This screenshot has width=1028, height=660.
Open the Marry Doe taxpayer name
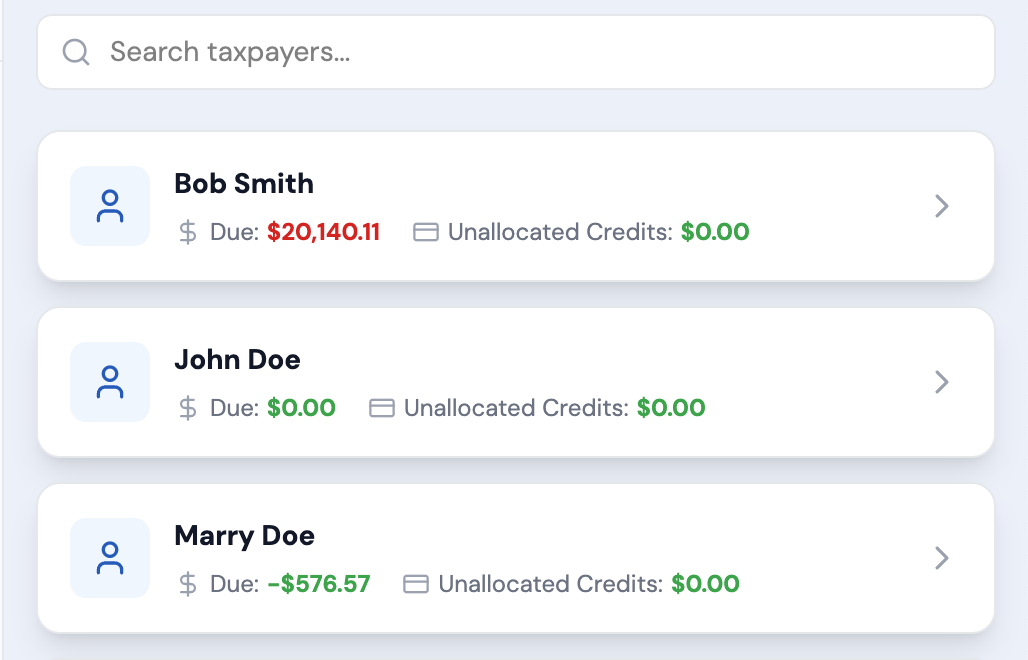click(244, 536)
